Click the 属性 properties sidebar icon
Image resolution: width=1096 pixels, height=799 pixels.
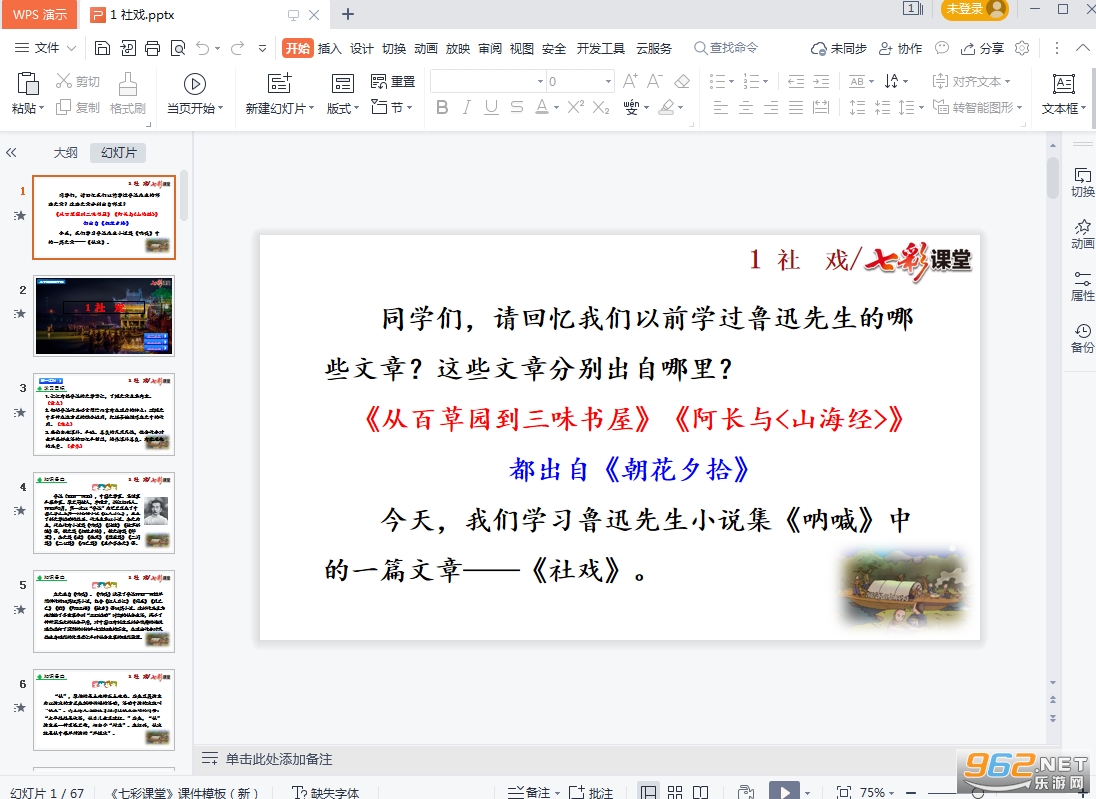pyautogui.click(x=1082, y=286)
